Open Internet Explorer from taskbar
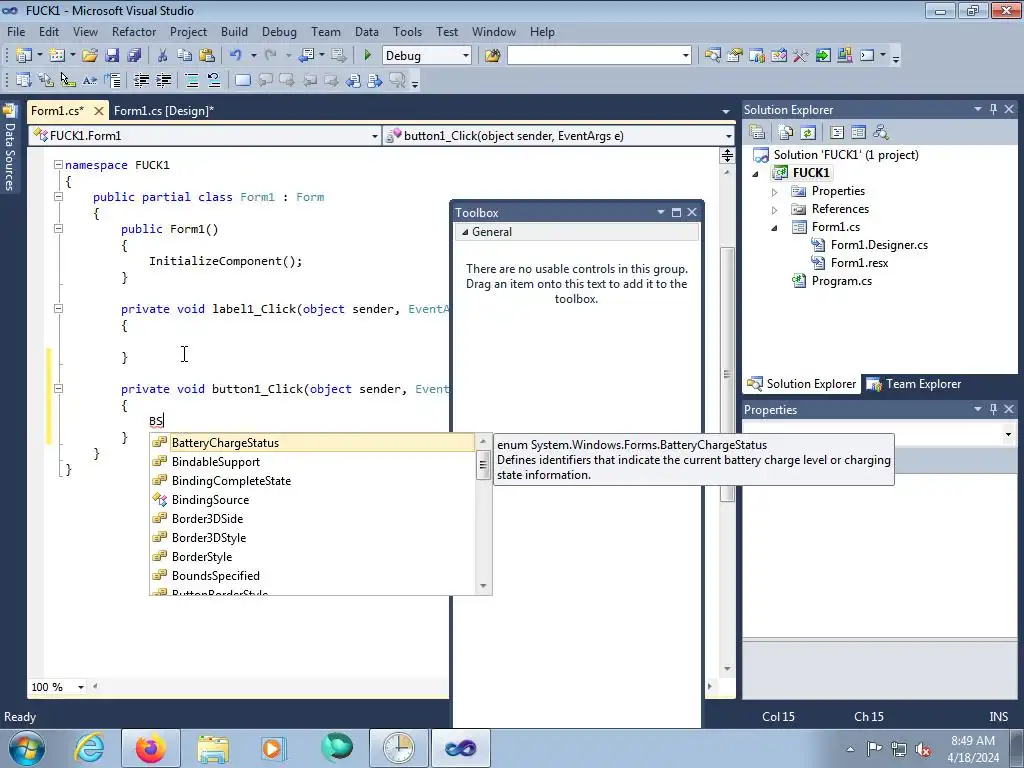This screenshot has height=768, width=1024. click(x=89, y=748)
